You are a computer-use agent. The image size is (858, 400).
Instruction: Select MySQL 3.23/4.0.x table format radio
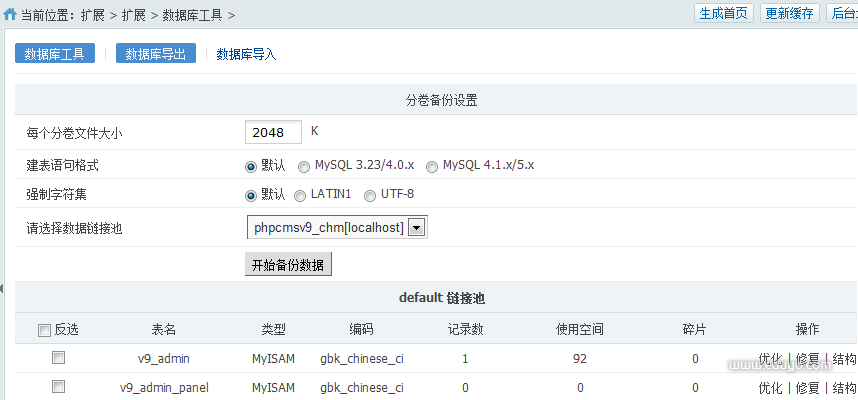(x=304, y=166)
